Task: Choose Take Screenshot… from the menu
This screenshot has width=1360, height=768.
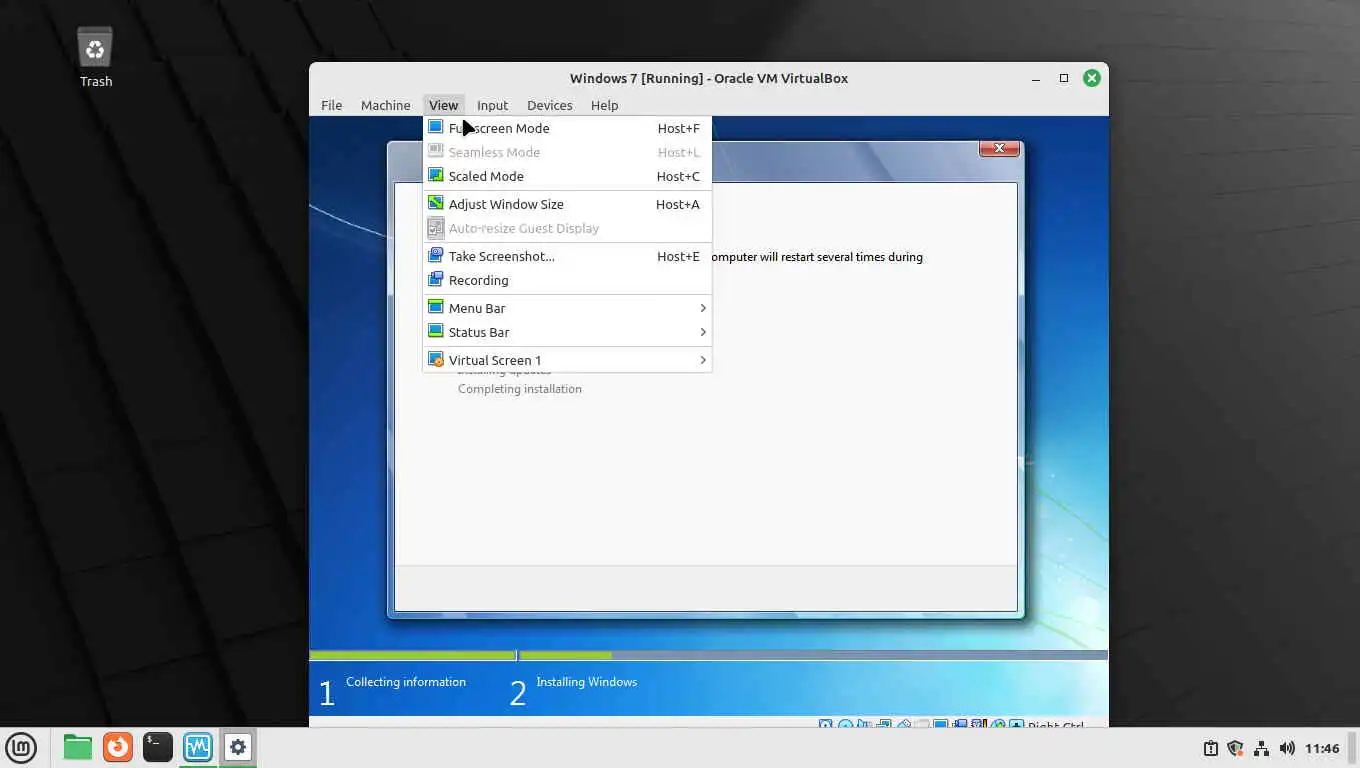Action: pos(567,256)
